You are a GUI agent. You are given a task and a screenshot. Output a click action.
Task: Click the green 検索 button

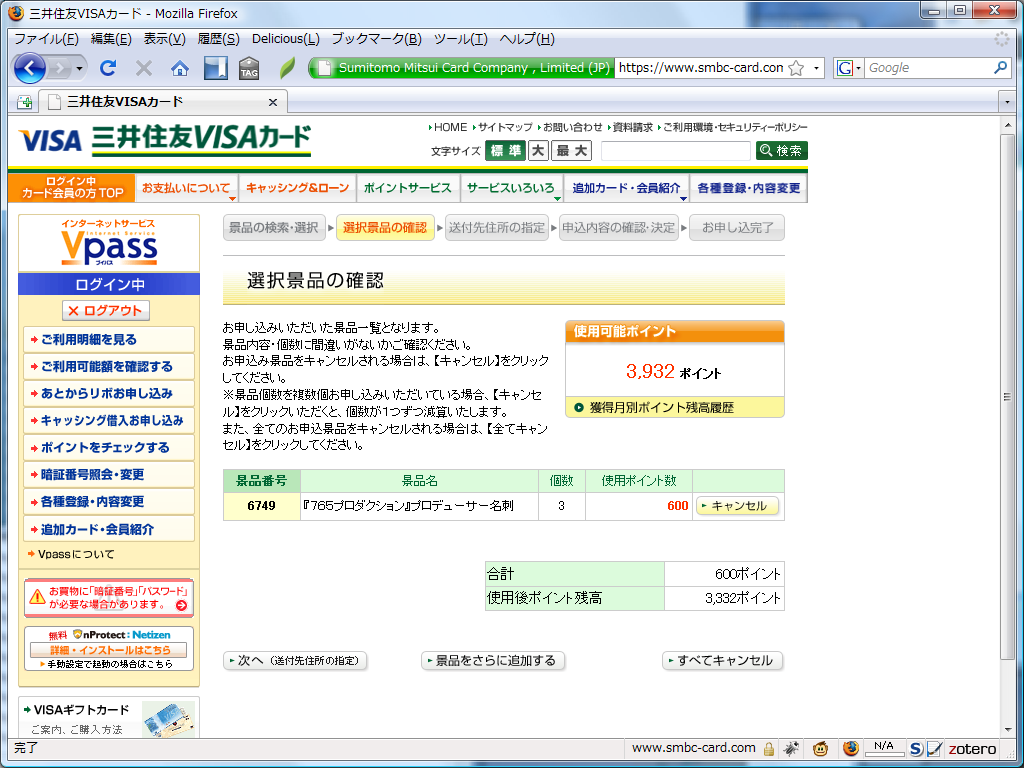click(x=782, y=151)
